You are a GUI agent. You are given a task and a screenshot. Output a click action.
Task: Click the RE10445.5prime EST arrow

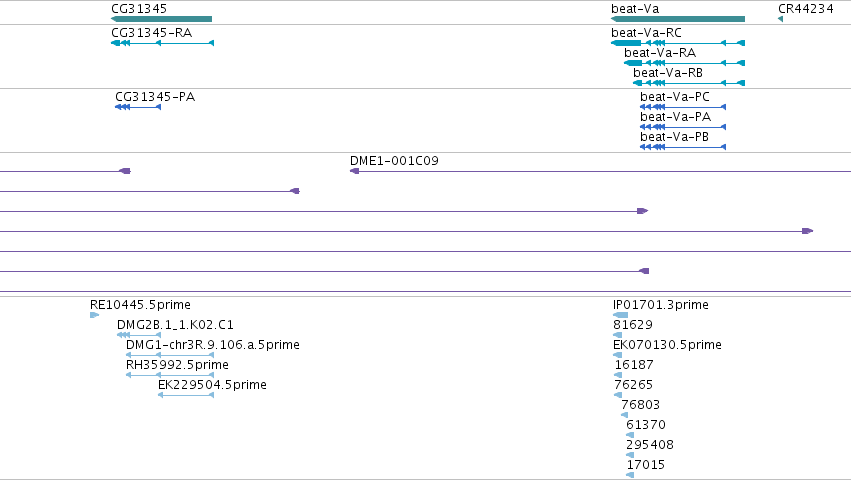[x=94, y=315]
